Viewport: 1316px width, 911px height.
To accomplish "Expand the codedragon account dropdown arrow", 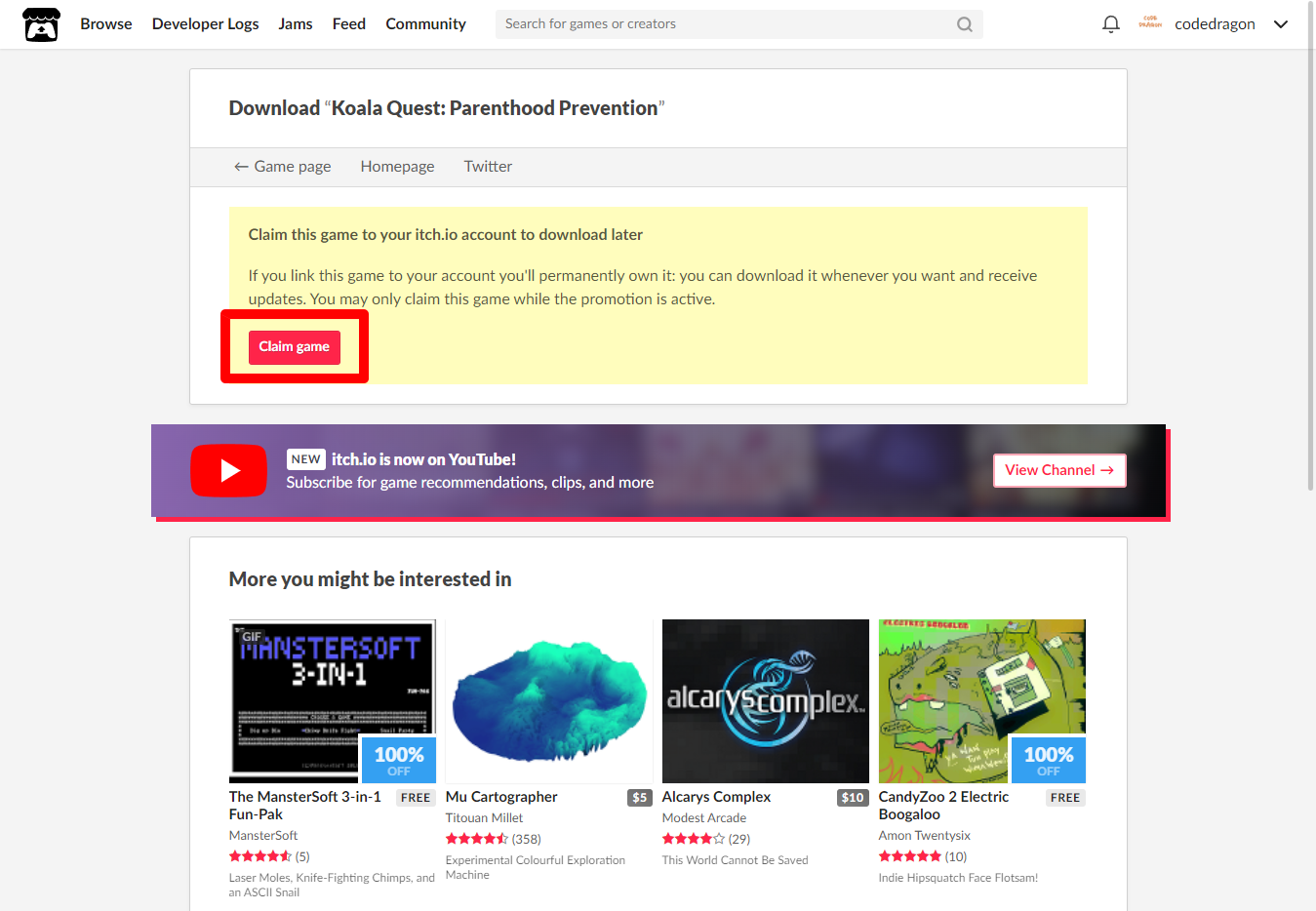I will (x=1281, y=24).
